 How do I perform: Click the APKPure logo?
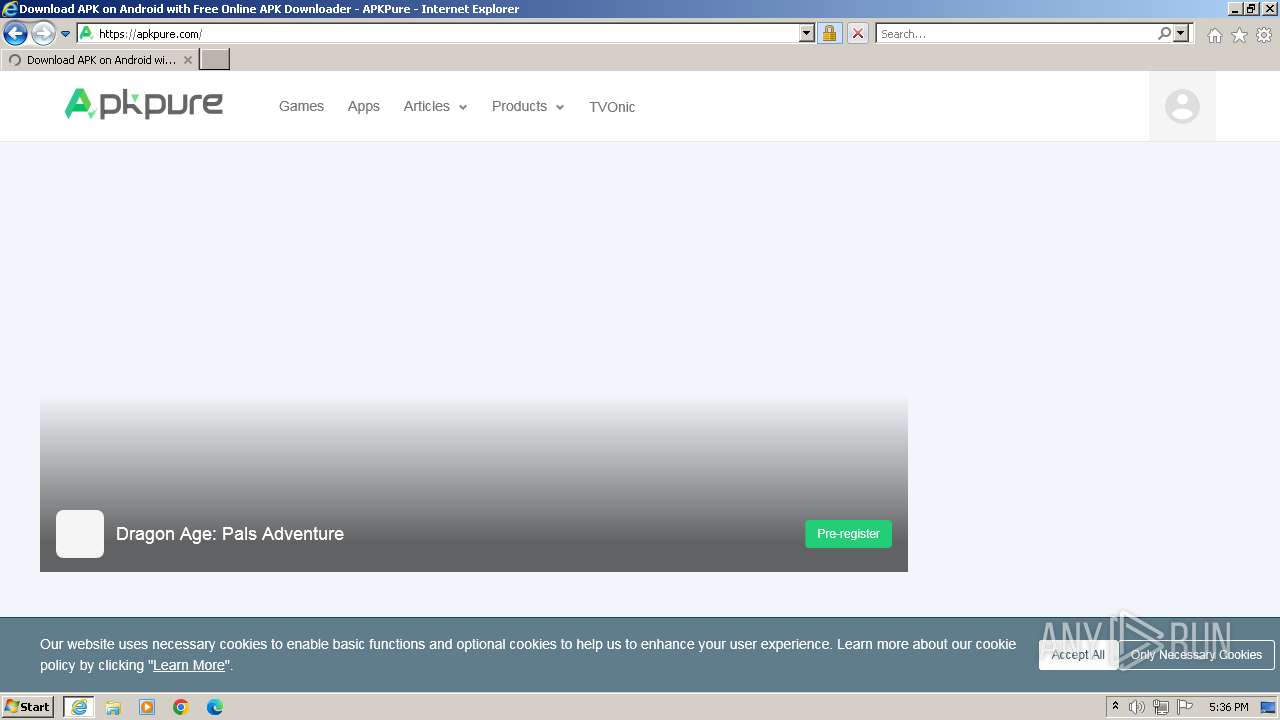(x=144, y=104)
